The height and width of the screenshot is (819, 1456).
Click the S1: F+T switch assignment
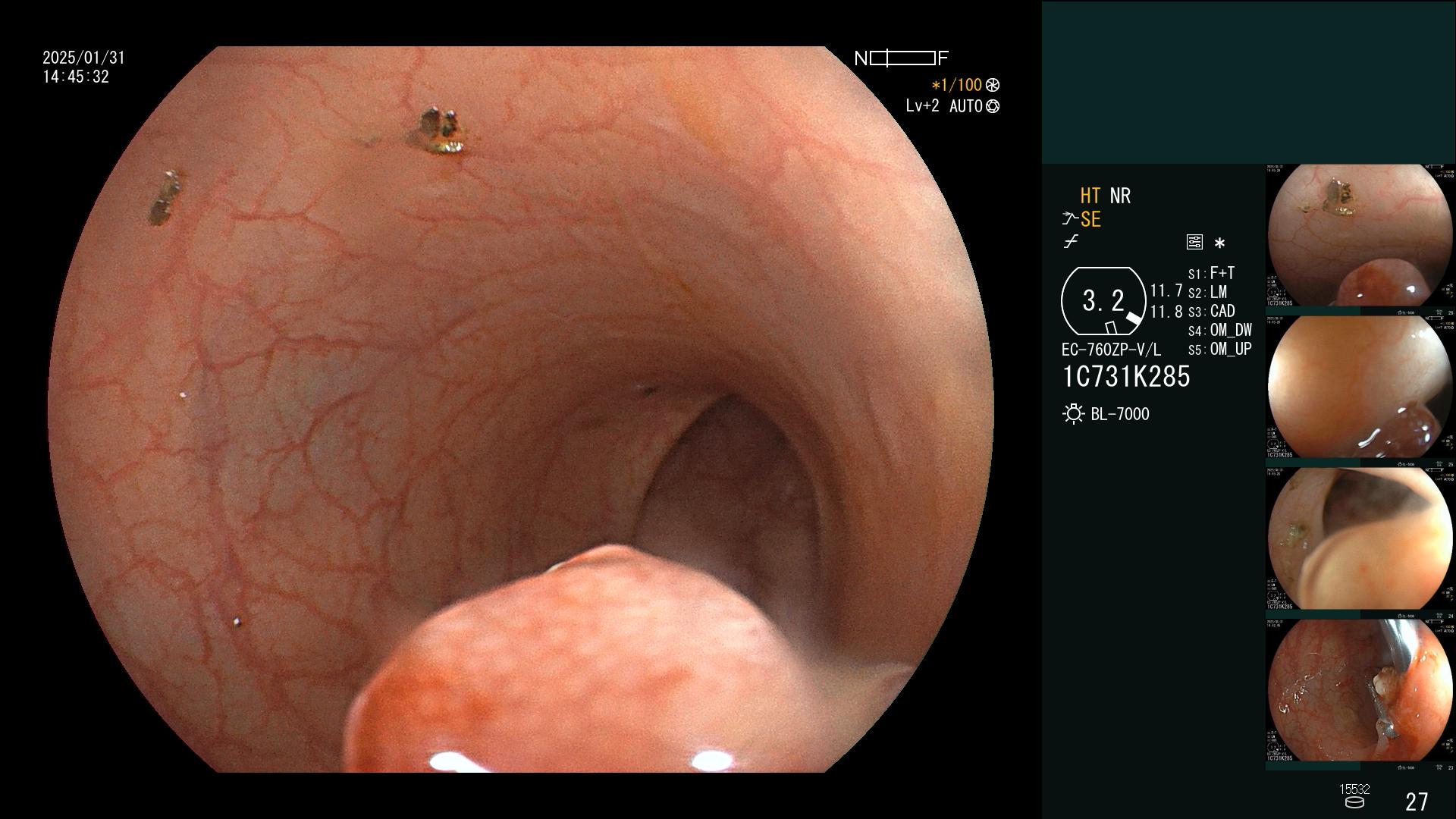(x=1211, y=273)
